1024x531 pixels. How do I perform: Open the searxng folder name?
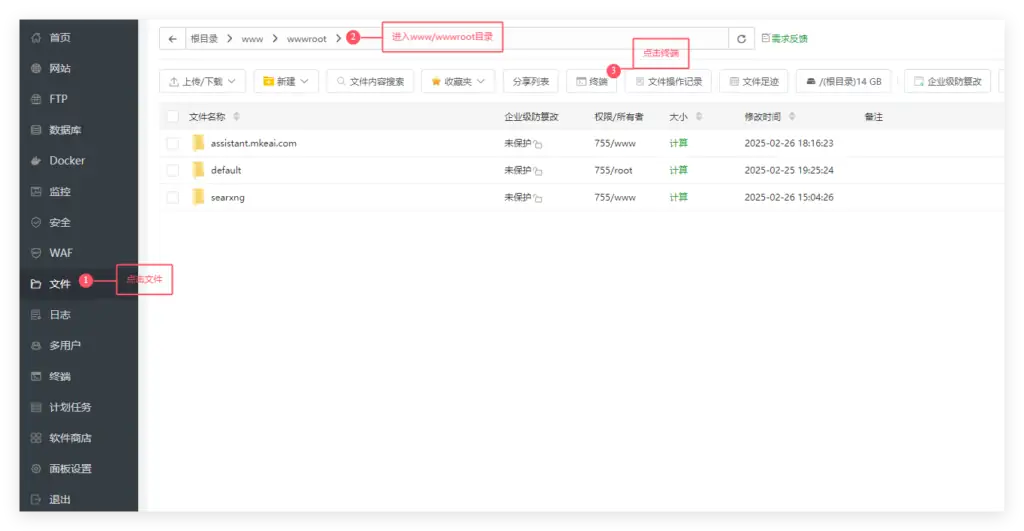coord(227,197)
